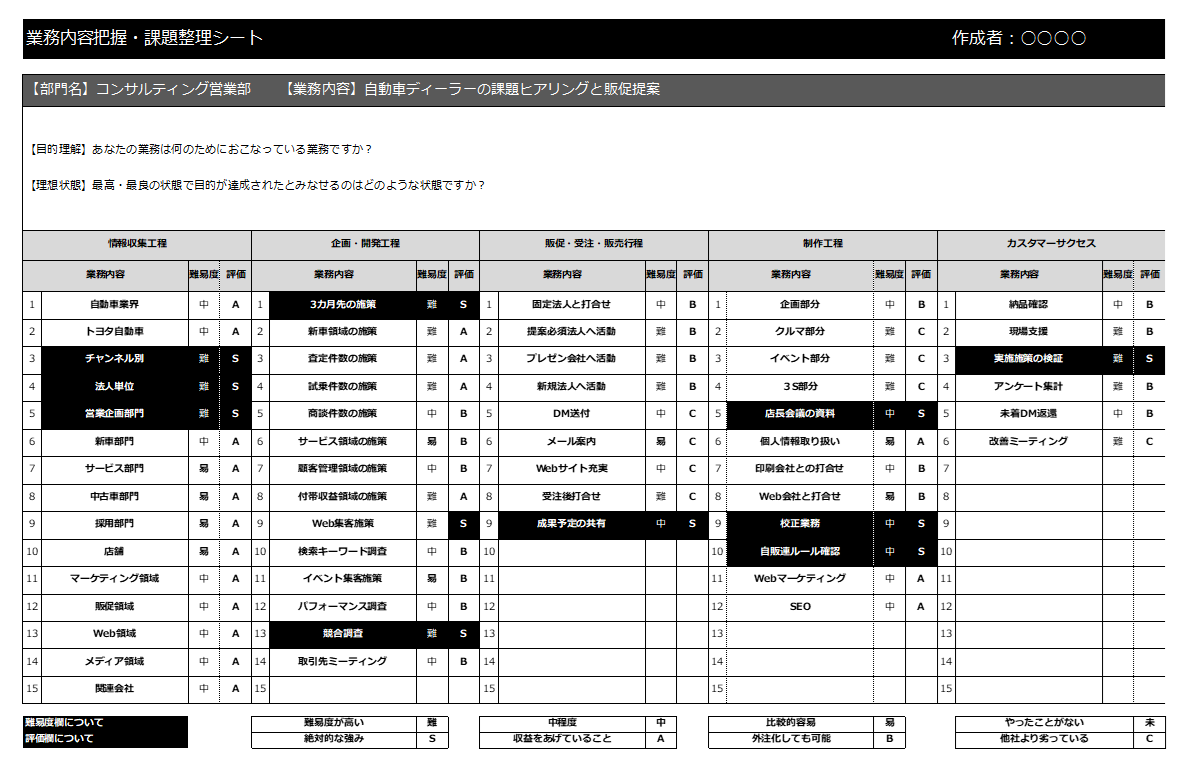This screenshot has width=1189, height=765.
Task: Click the 企画・開発工程 column header
Action: 365,244
